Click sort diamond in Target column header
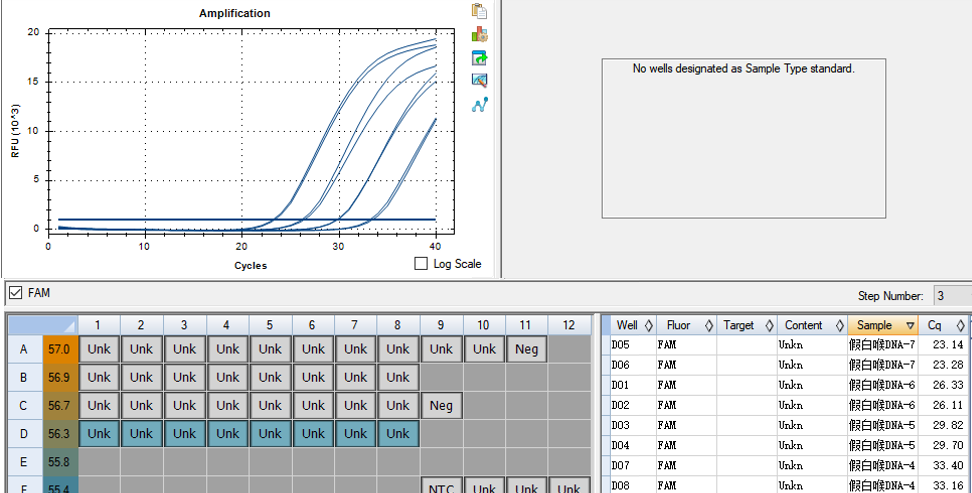 pos(769,326)
